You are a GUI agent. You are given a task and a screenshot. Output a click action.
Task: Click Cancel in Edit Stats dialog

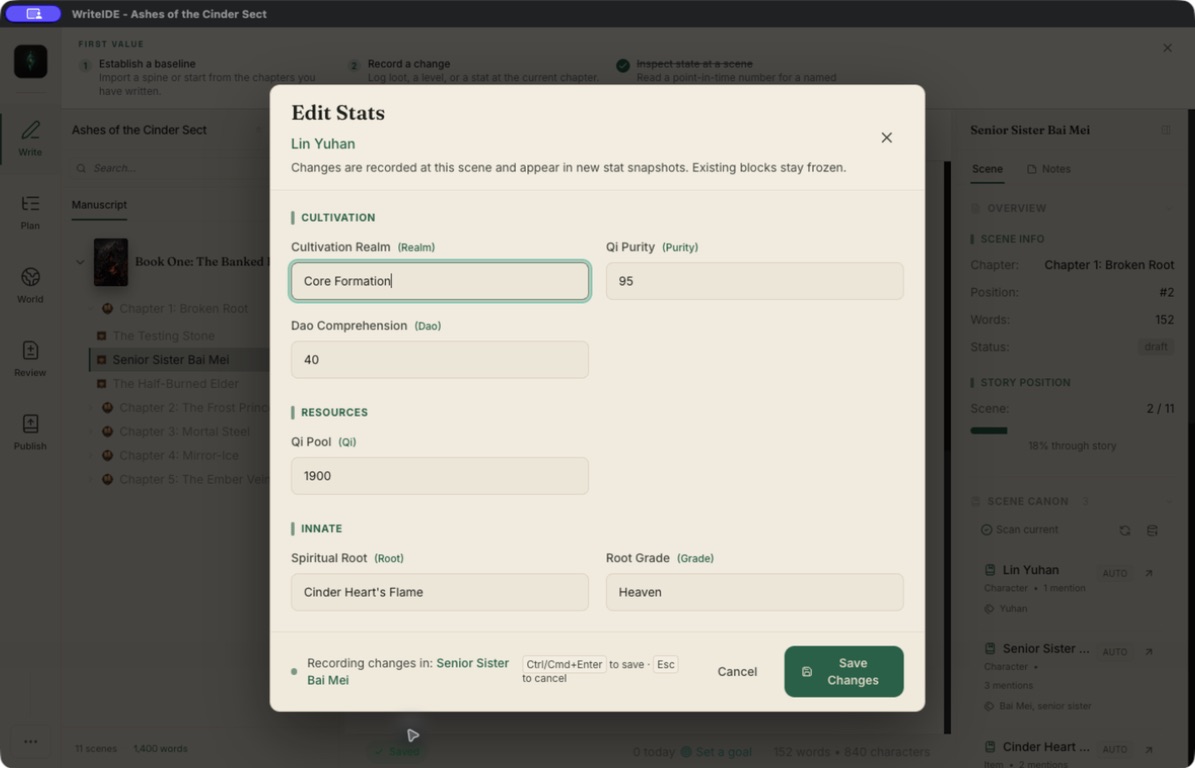tap(737, 671)
